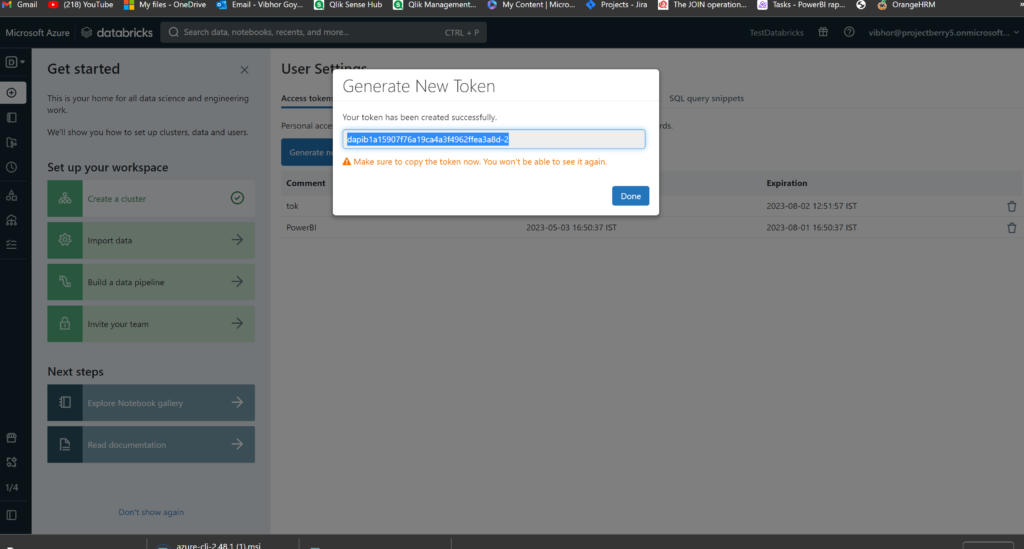Open the Qlik Sense Hub bookmark
The width and height of the screenshot is (1024, 549).
point(348,5)
